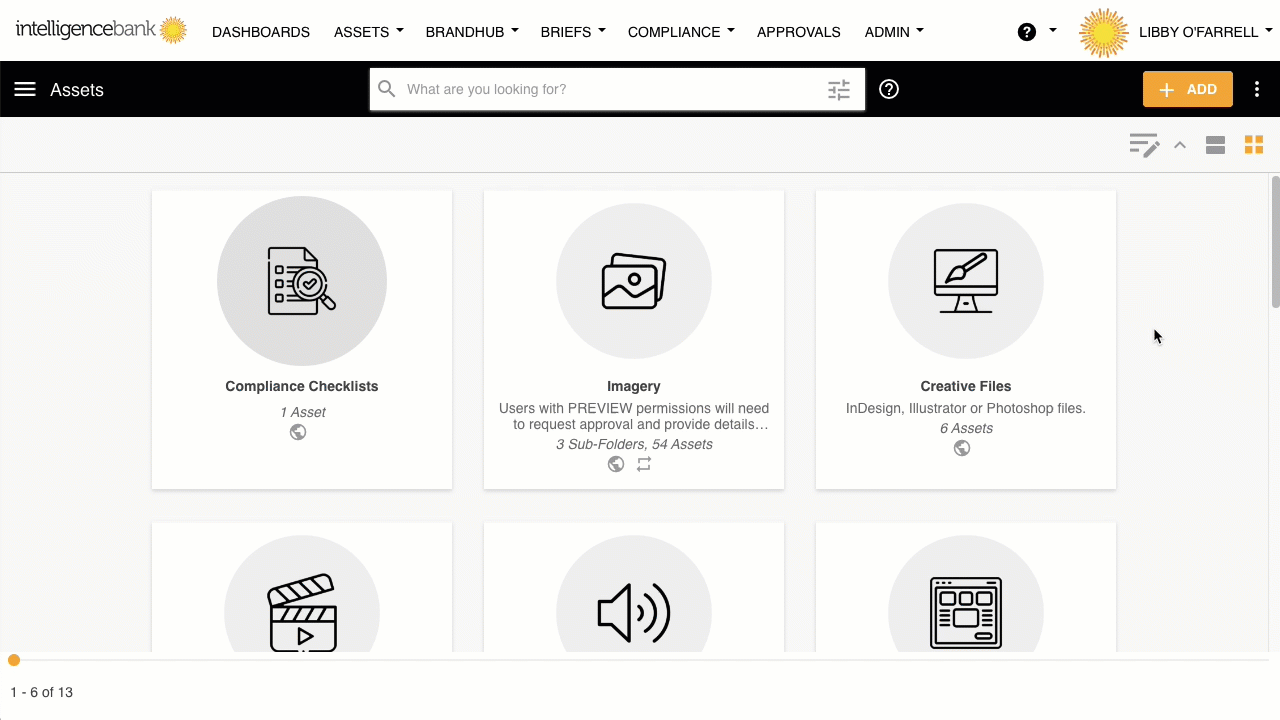Go to the Approvals page
This screenshot has height=720, width=1280.
(x=799, y=32)
